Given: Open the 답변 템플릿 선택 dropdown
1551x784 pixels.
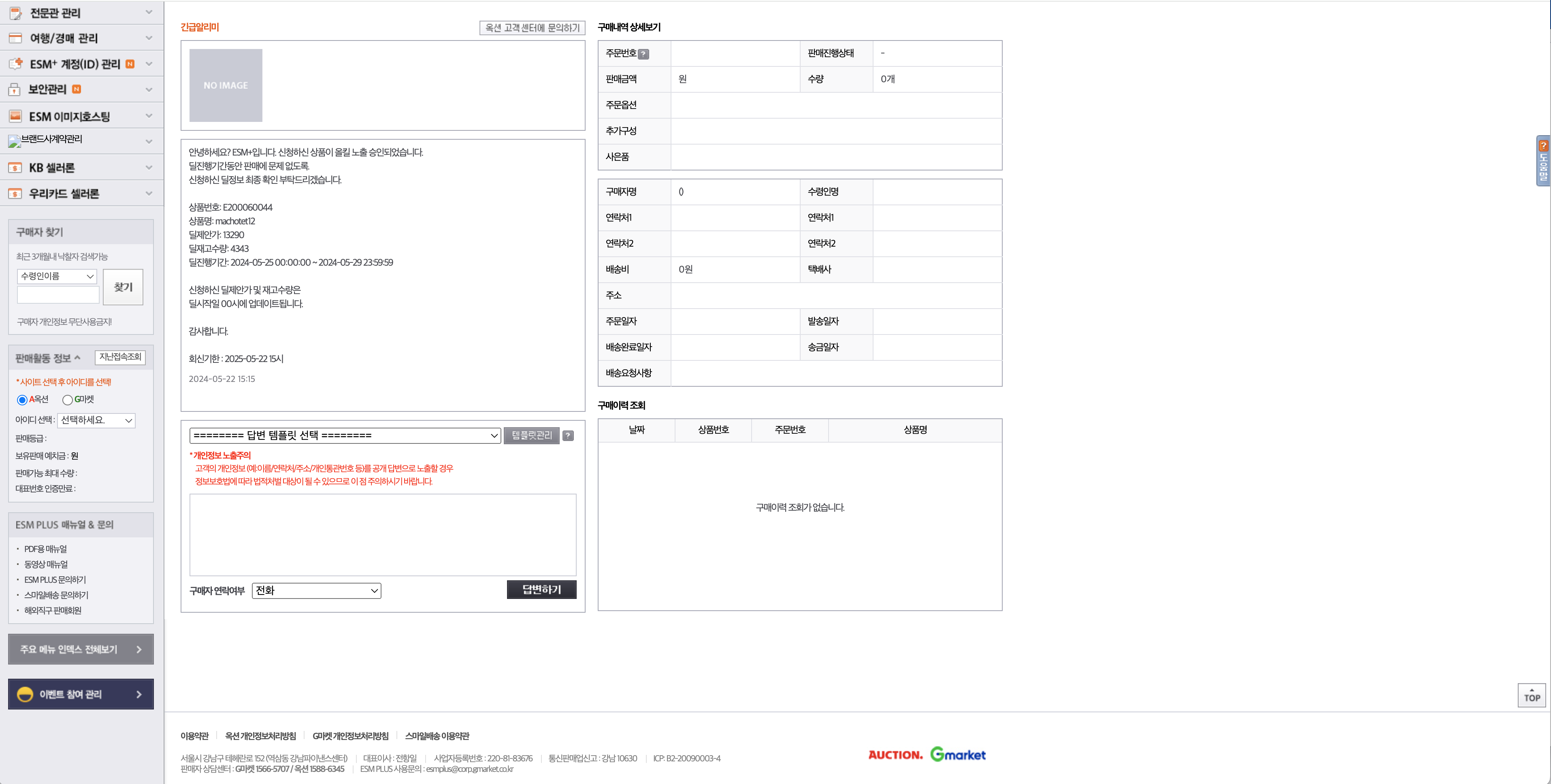Looking at the screenshot, I should click(344, 435).
